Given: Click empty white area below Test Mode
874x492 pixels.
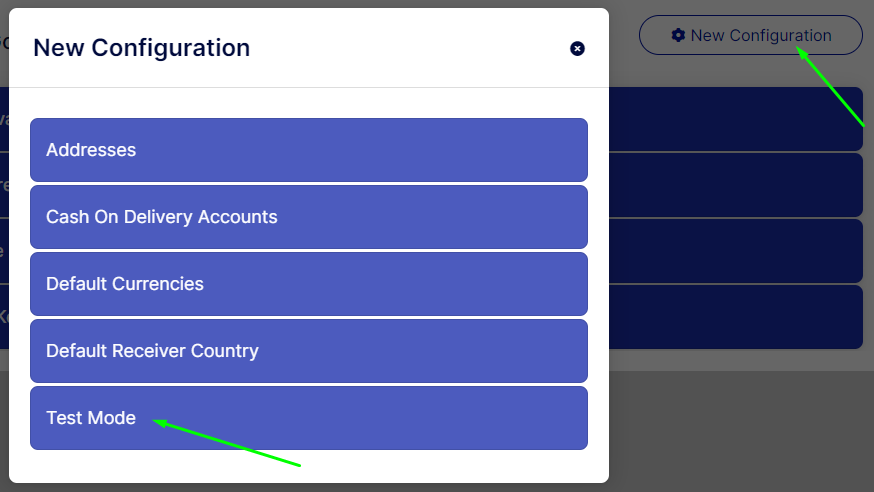Looking at the screenshot, I should tap(309, 466).
